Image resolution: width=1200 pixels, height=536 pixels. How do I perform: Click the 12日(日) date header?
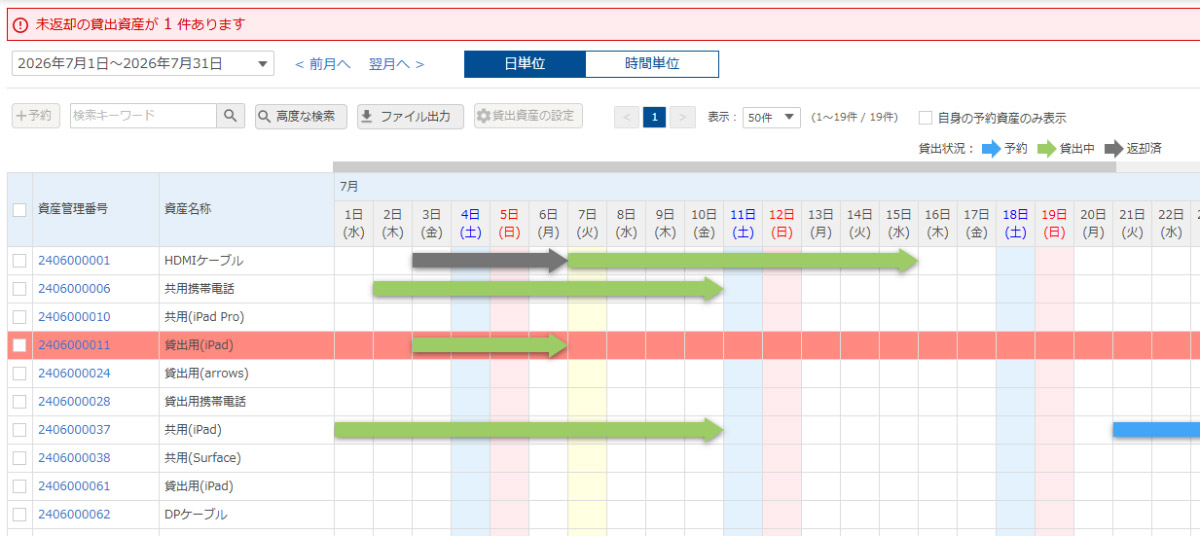coord(782,223)
